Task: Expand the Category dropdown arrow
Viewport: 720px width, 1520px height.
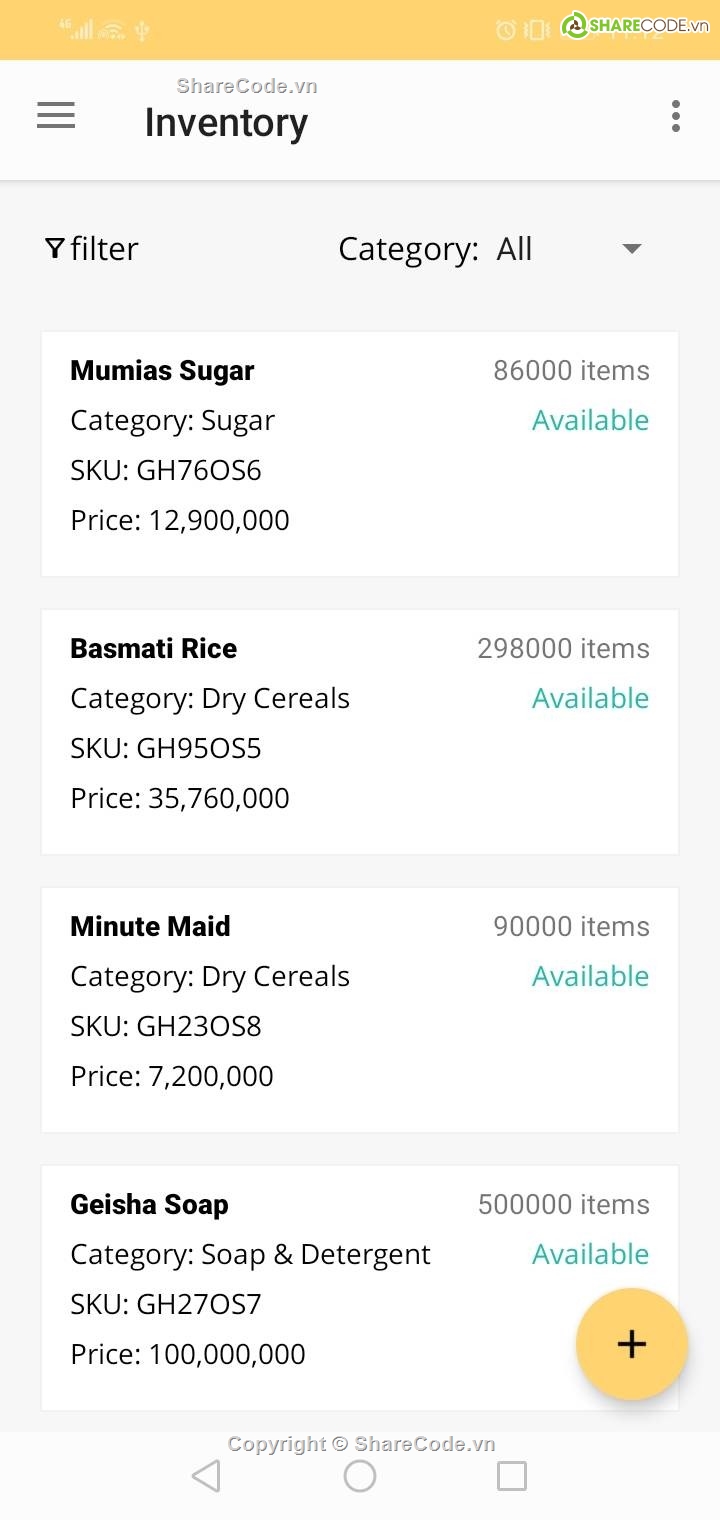Action: [x=632, y=249]
